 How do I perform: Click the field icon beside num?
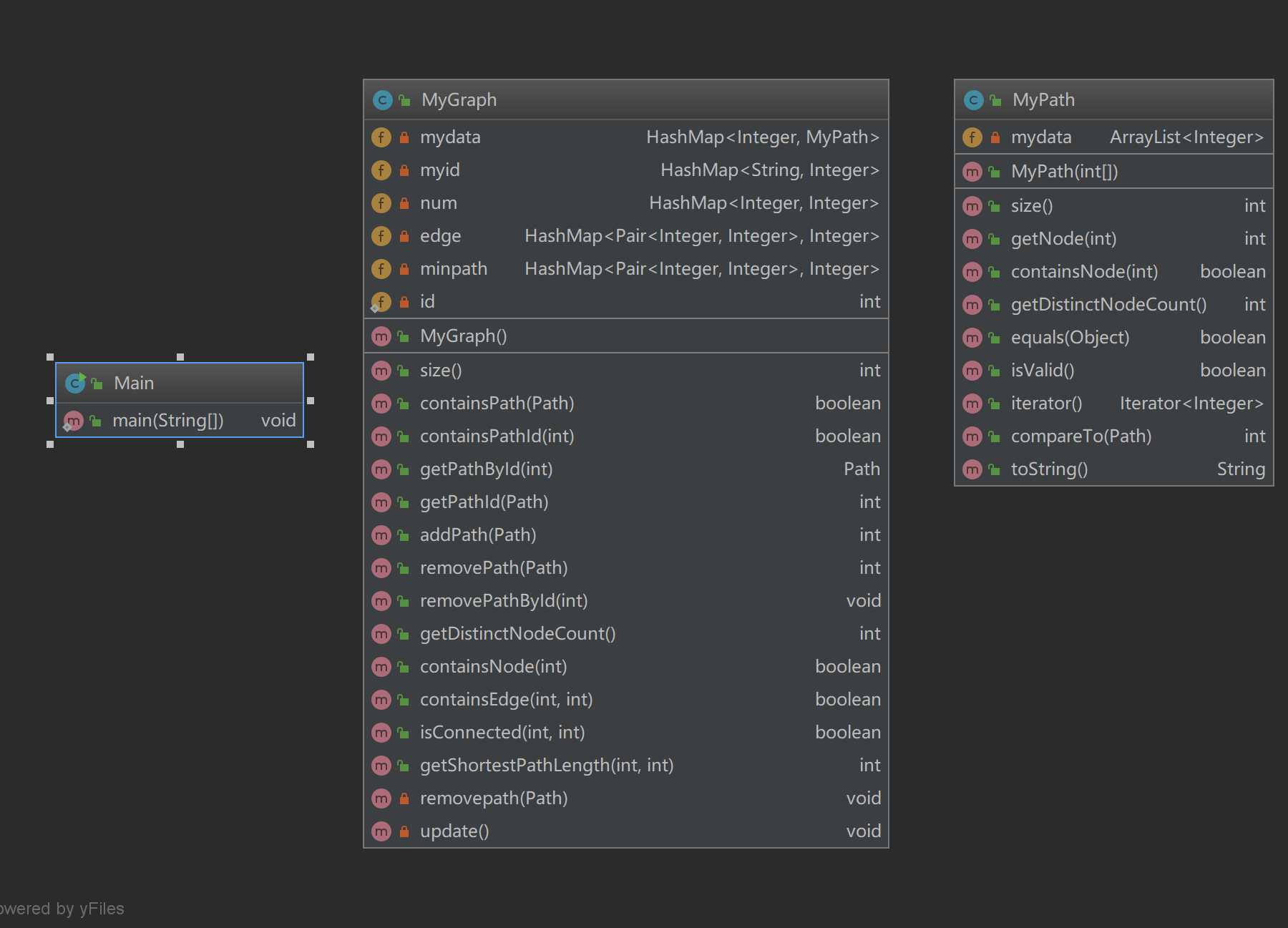pyautogui.click(x=381, y=203)
